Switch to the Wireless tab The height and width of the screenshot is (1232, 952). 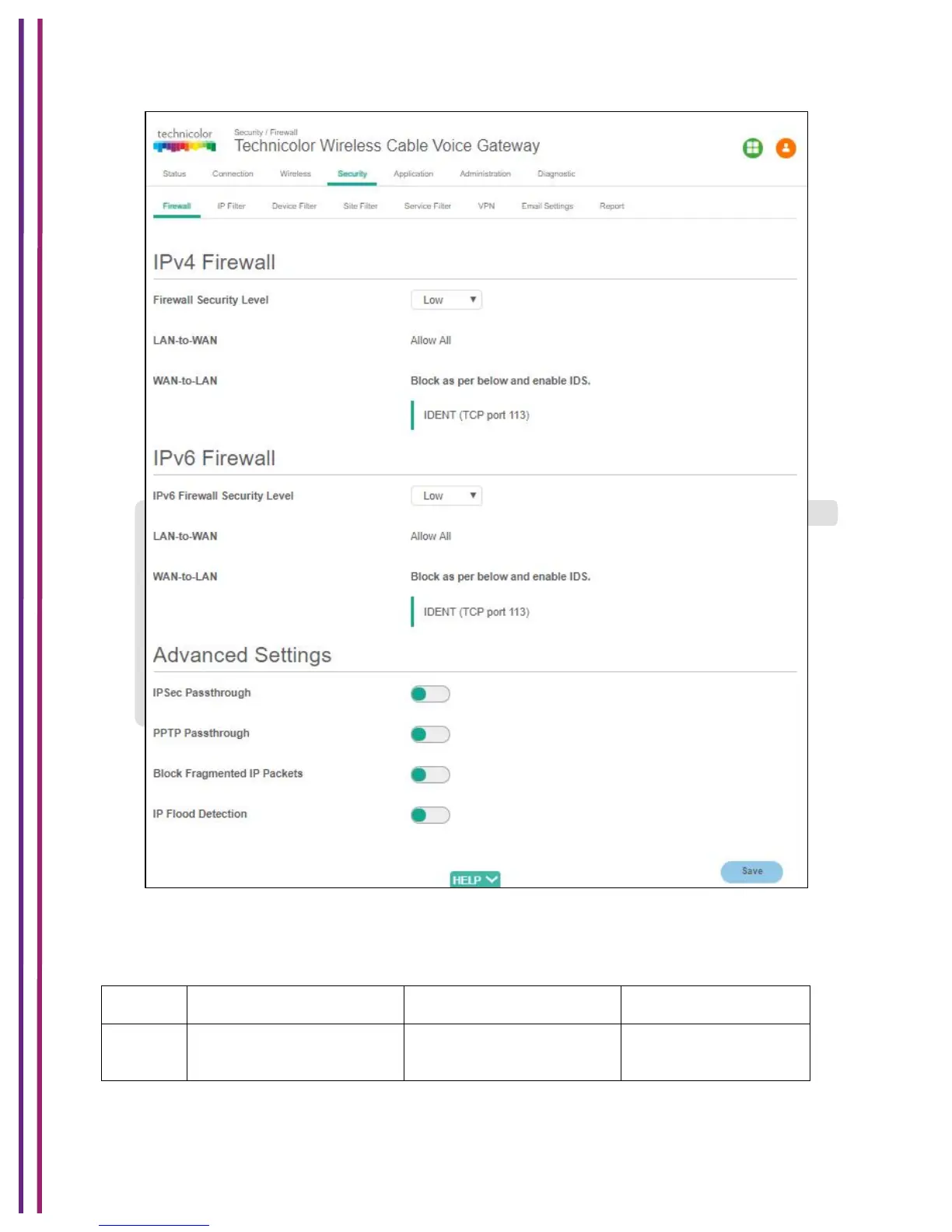point(296,174)
